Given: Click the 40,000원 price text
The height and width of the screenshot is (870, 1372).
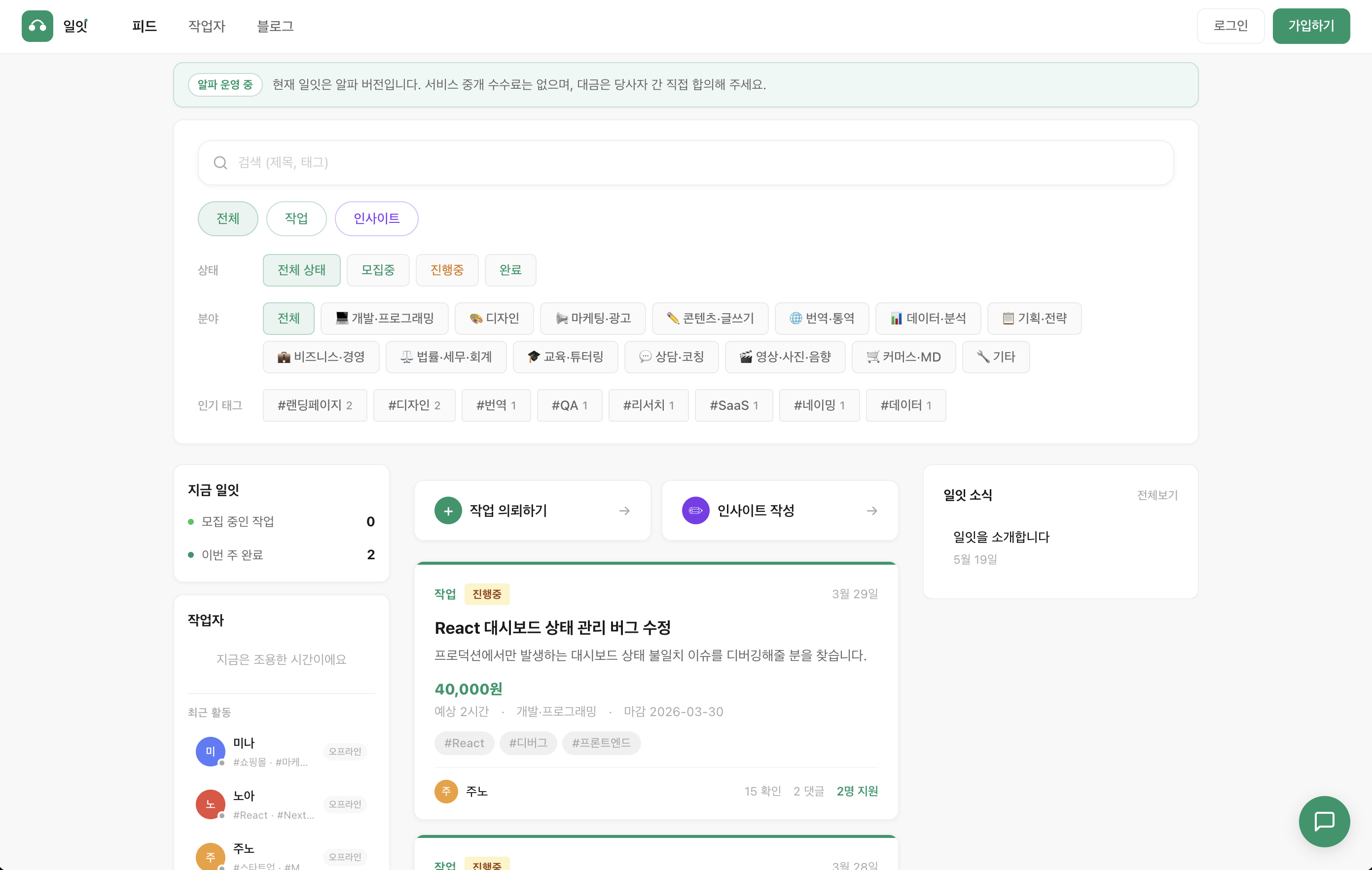Looking at the screenshot, I should [x=469, y=689].
